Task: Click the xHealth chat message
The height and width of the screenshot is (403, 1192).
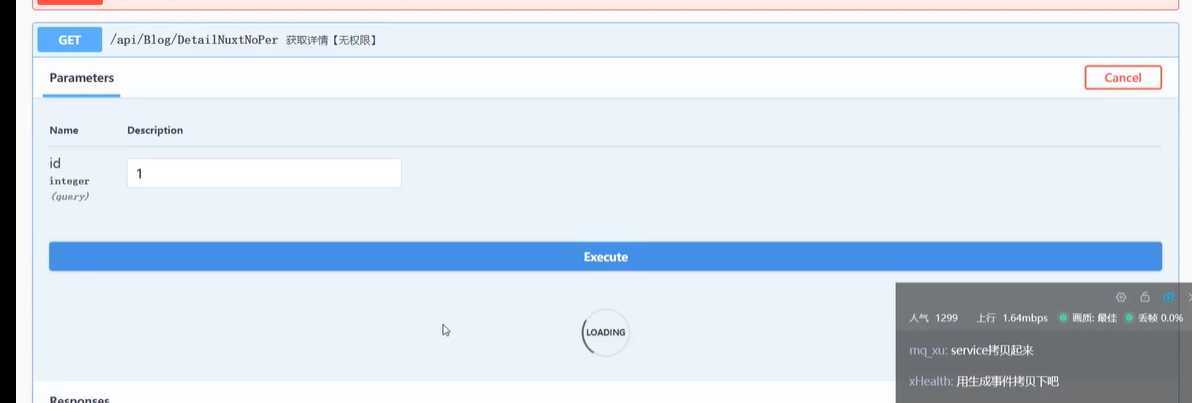Action: (983, 381)
